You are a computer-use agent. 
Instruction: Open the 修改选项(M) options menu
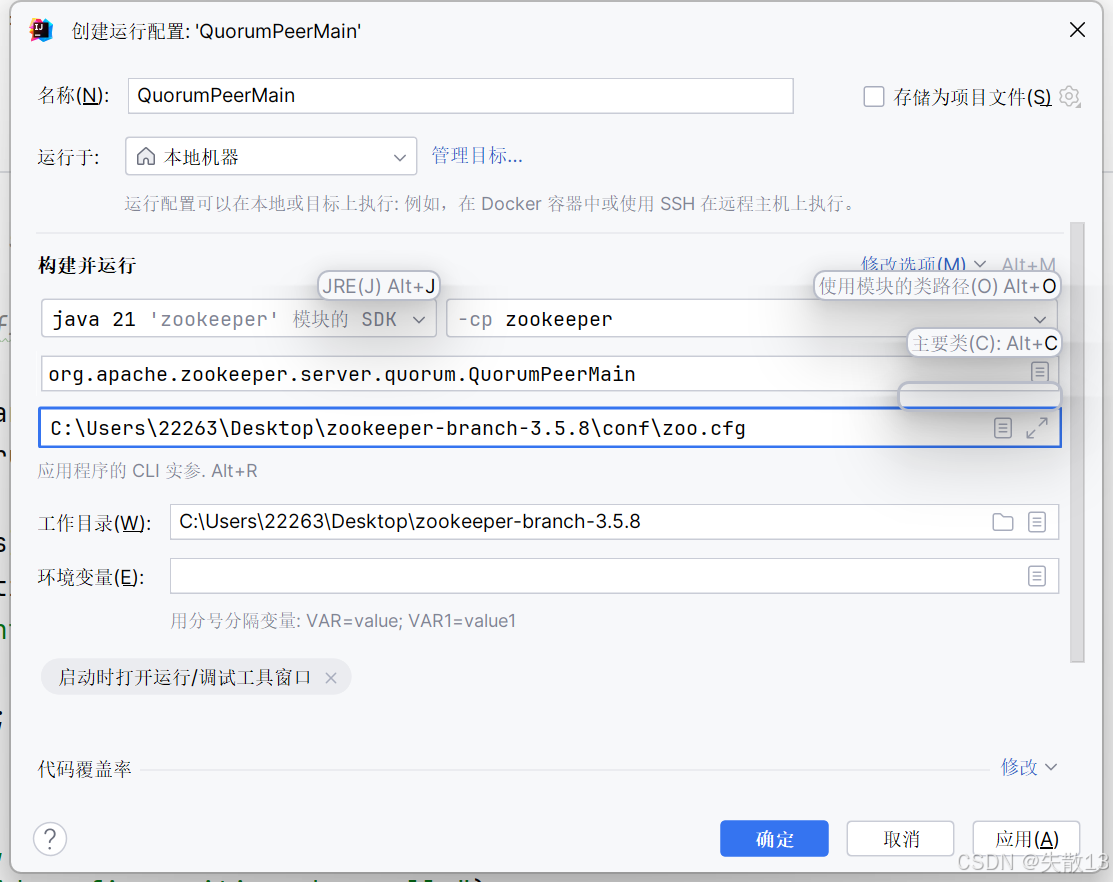(922, 264)
